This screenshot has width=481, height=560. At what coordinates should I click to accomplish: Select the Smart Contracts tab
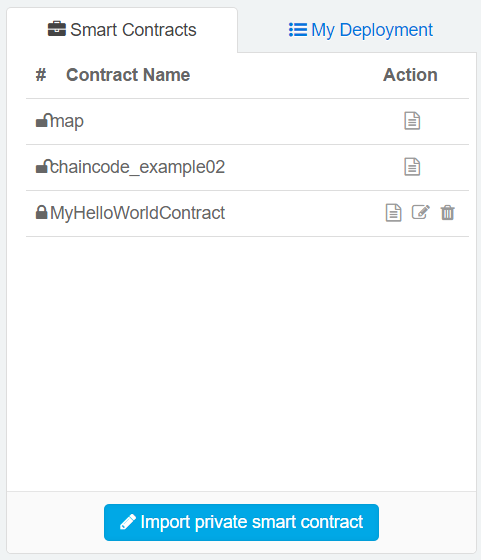click(x=122, y=30)
